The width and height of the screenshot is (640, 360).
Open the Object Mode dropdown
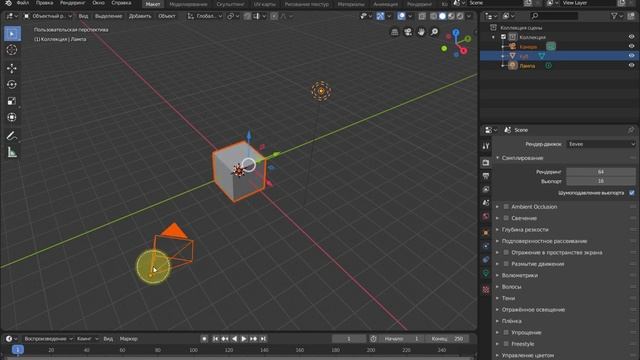[x=48, y=16]
